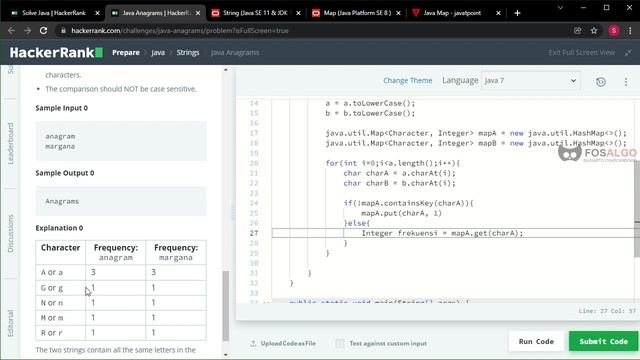Close the String Java SE 11 tab
Screen dimensions: 640x360
click(x=298, y=13)
